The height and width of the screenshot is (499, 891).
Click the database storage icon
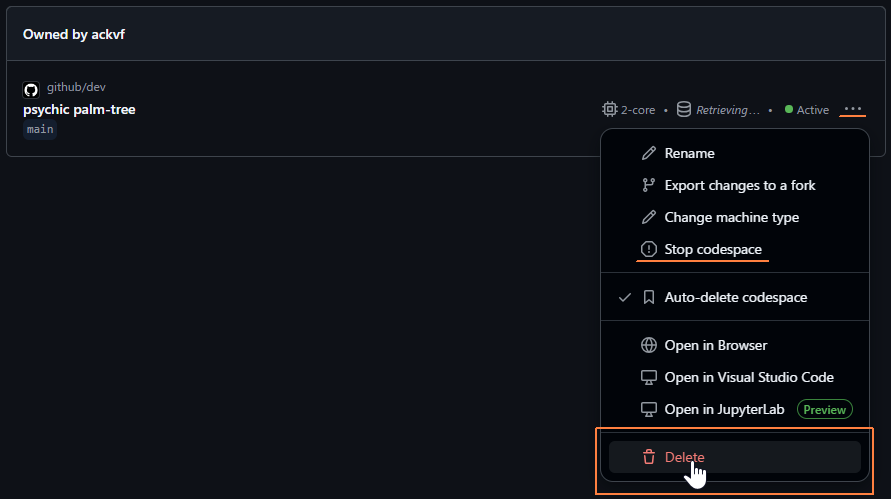684,109
